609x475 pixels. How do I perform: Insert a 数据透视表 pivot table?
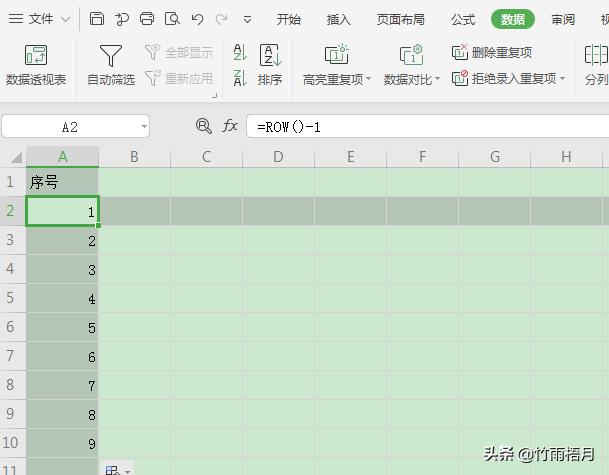pos(36,65)
